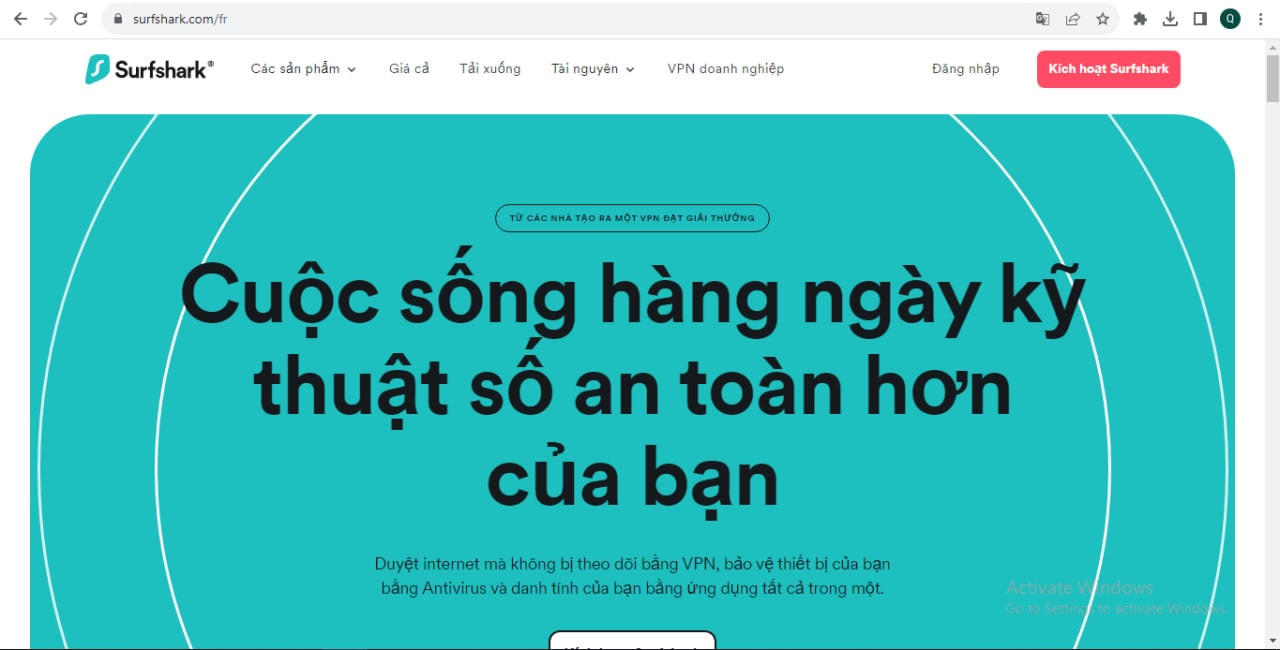Expand the Tài nguyên dropdown

point(592,69)
